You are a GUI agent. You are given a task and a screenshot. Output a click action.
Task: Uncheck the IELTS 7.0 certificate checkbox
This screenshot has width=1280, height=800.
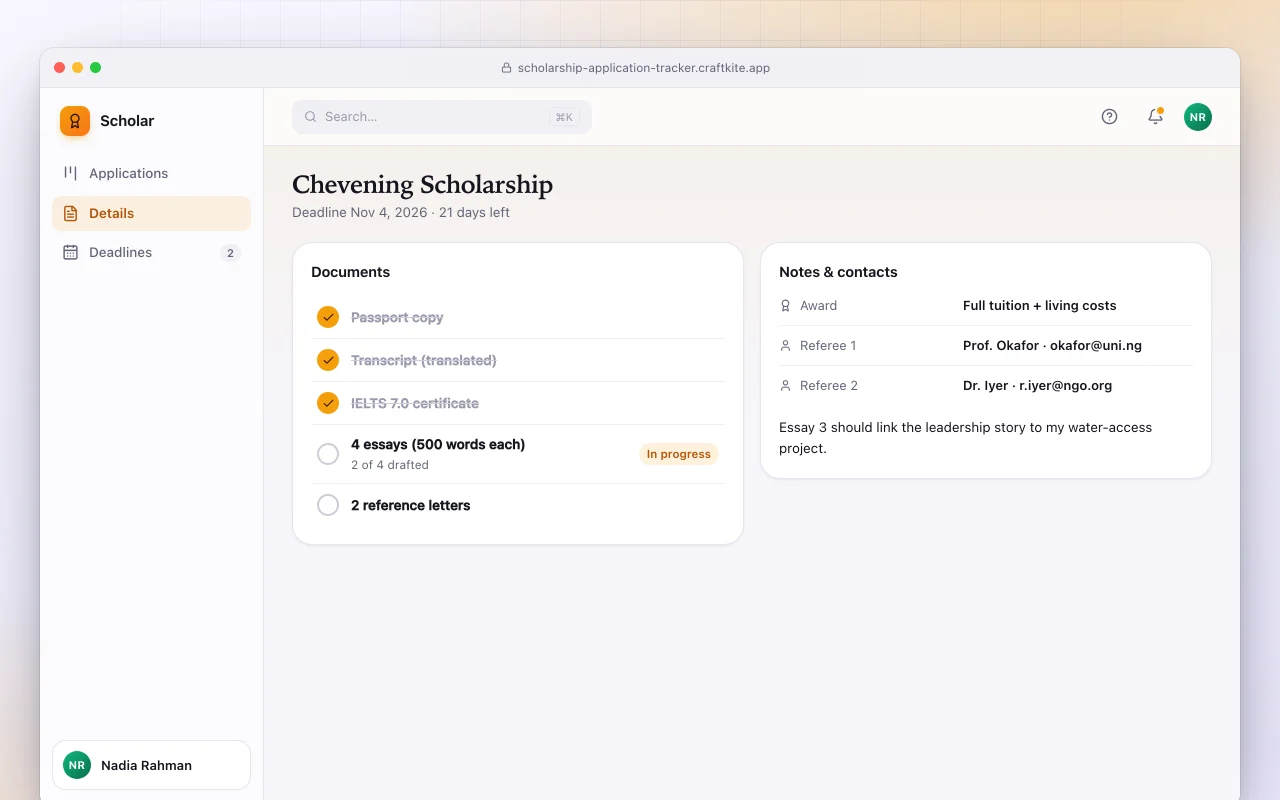(328, 403)
